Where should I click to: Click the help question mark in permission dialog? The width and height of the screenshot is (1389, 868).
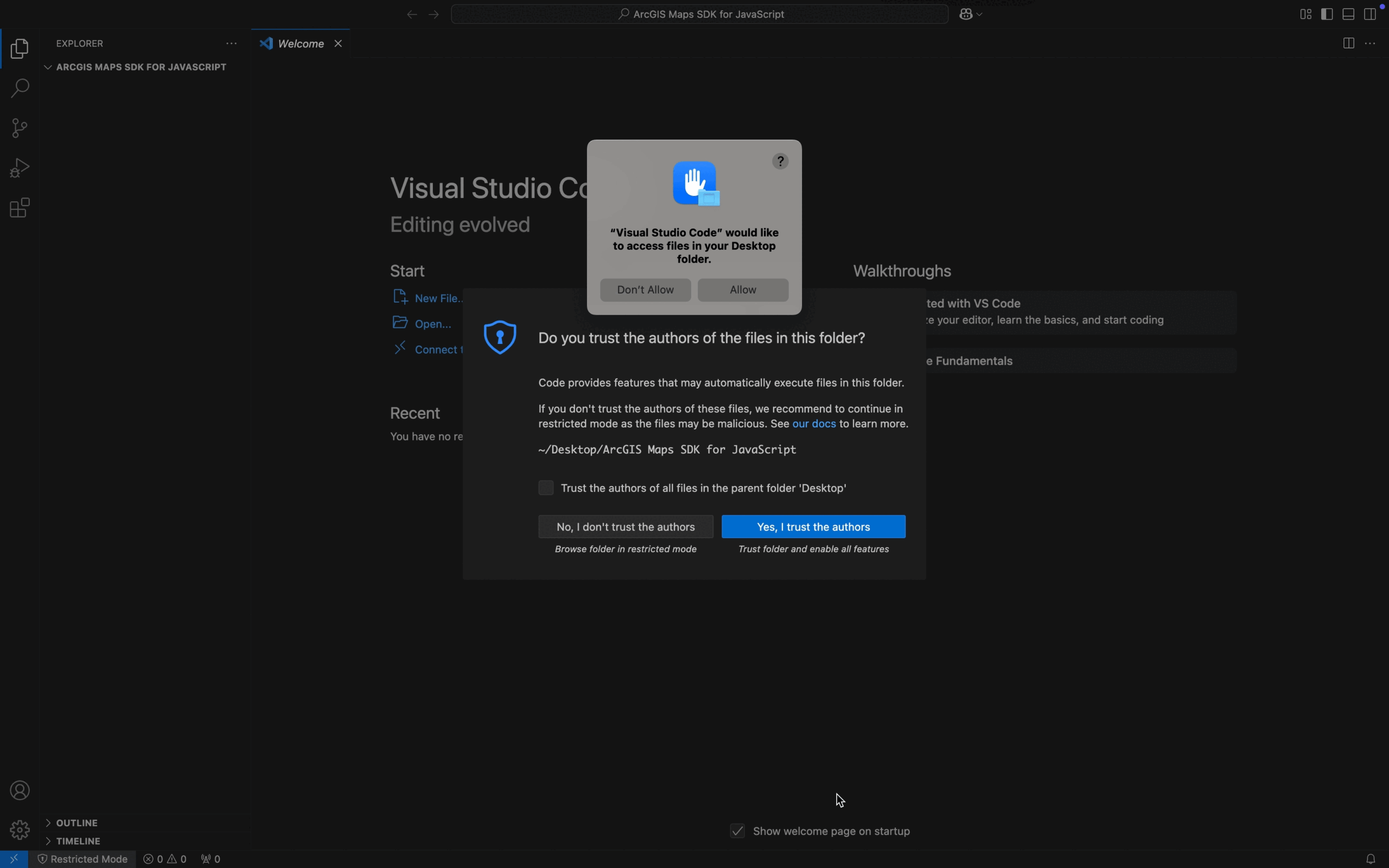click(x=781, y=162)
